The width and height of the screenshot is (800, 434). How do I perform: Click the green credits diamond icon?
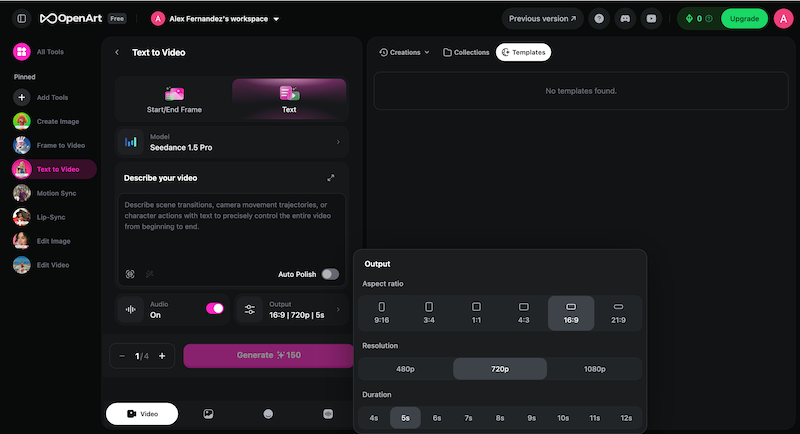(689, 18)
